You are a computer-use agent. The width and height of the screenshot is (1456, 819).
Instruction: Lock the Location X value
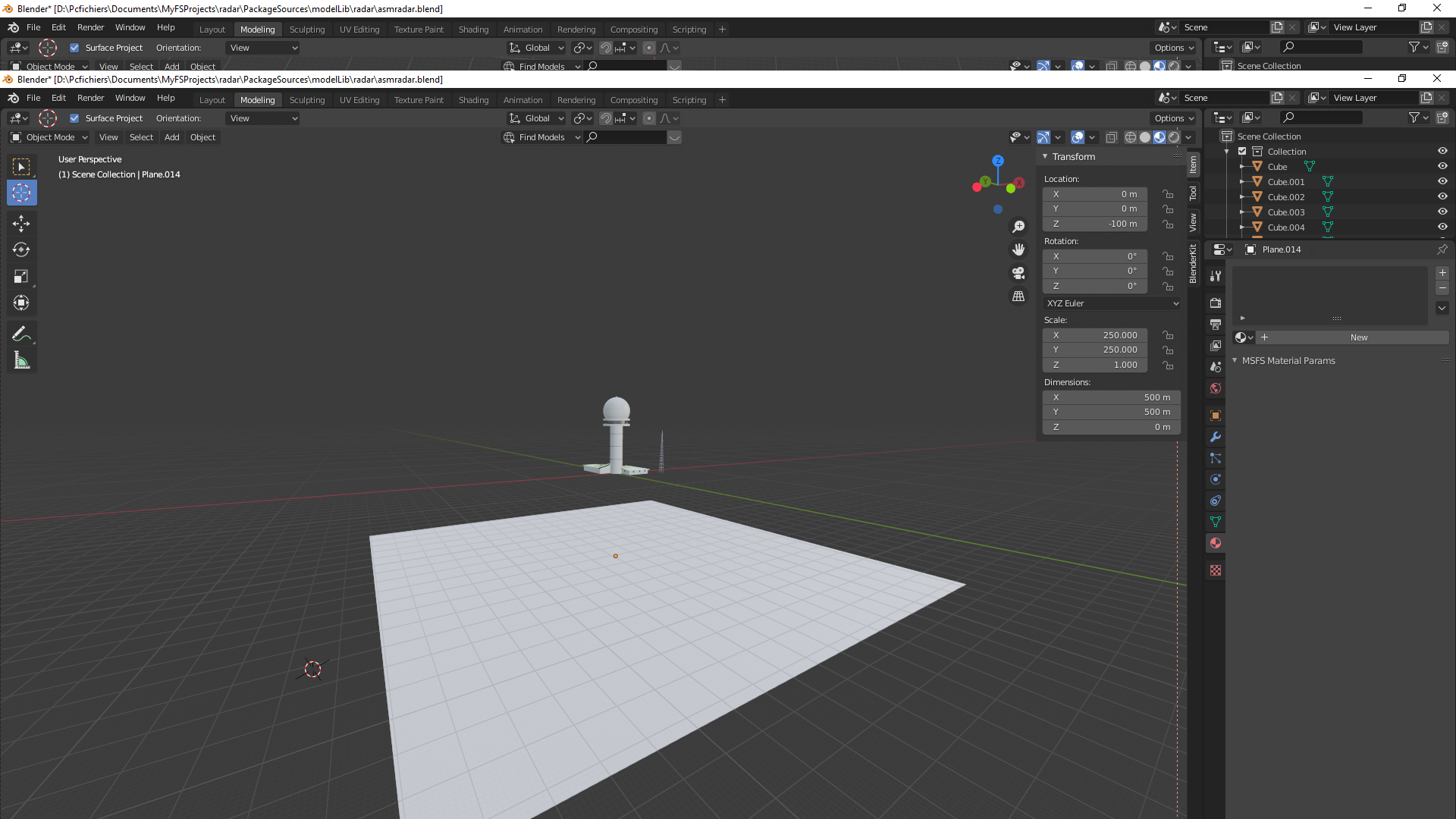click(x=1168, y=194)
